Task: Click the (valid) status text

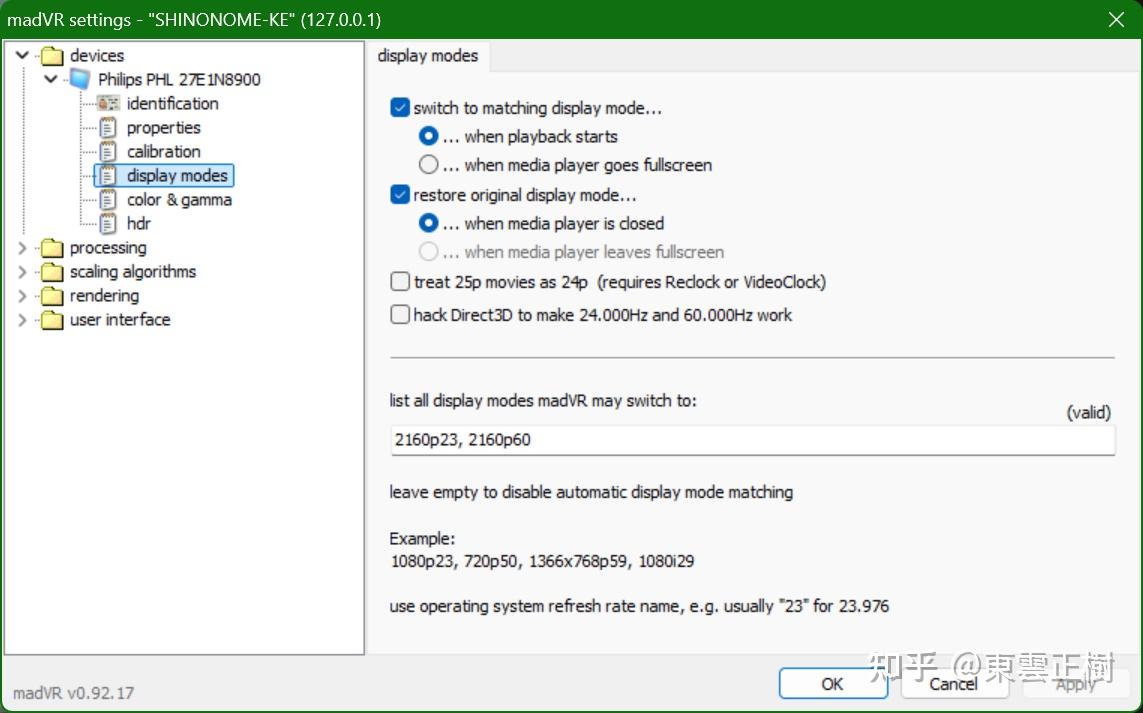Action: click(x=1088, y=413)
